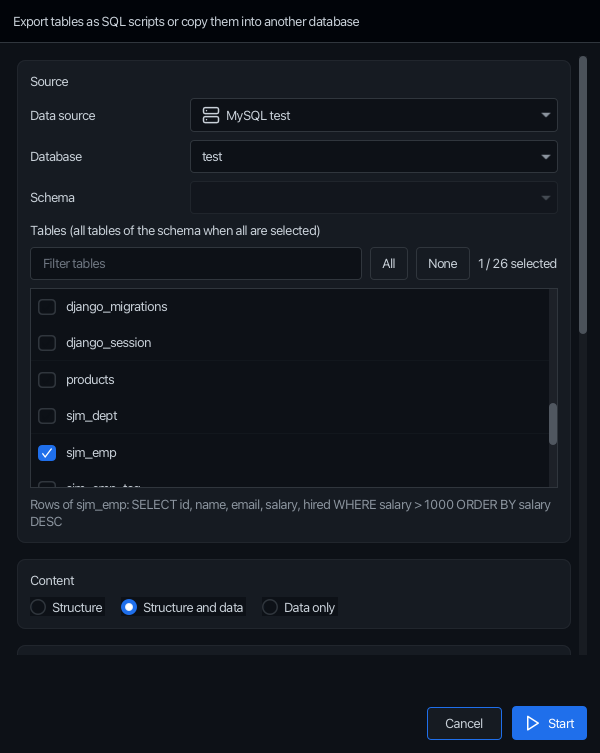Screen dimensions: 600x753
Task: Cancel the export dialog
Action: (x=464, y=723)
